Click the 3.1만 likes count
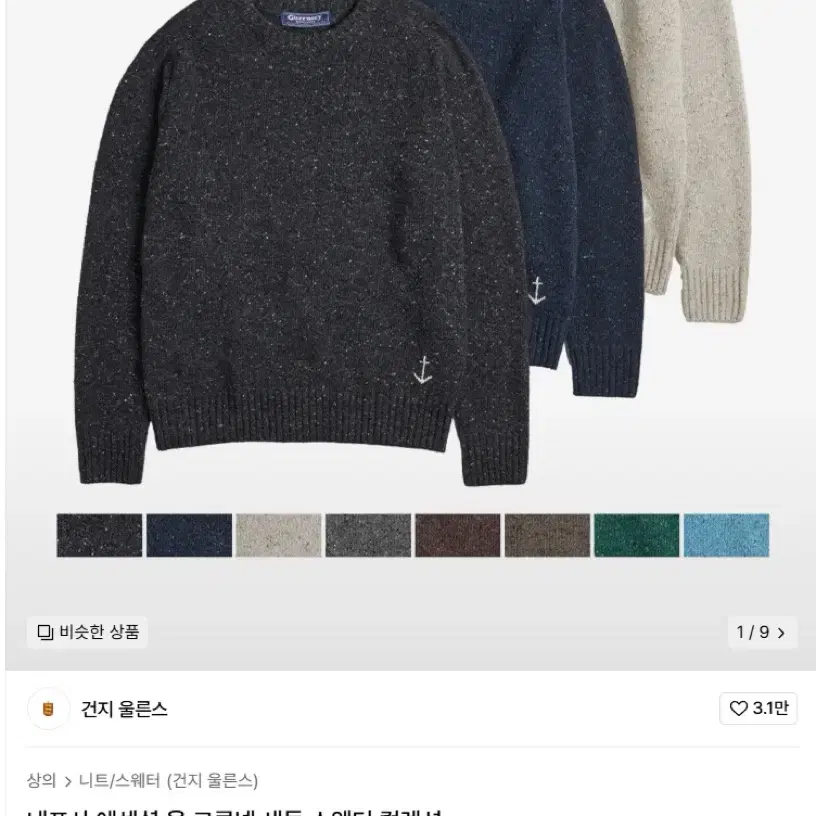This screenshot has width=816, height=816. (770, 708)
